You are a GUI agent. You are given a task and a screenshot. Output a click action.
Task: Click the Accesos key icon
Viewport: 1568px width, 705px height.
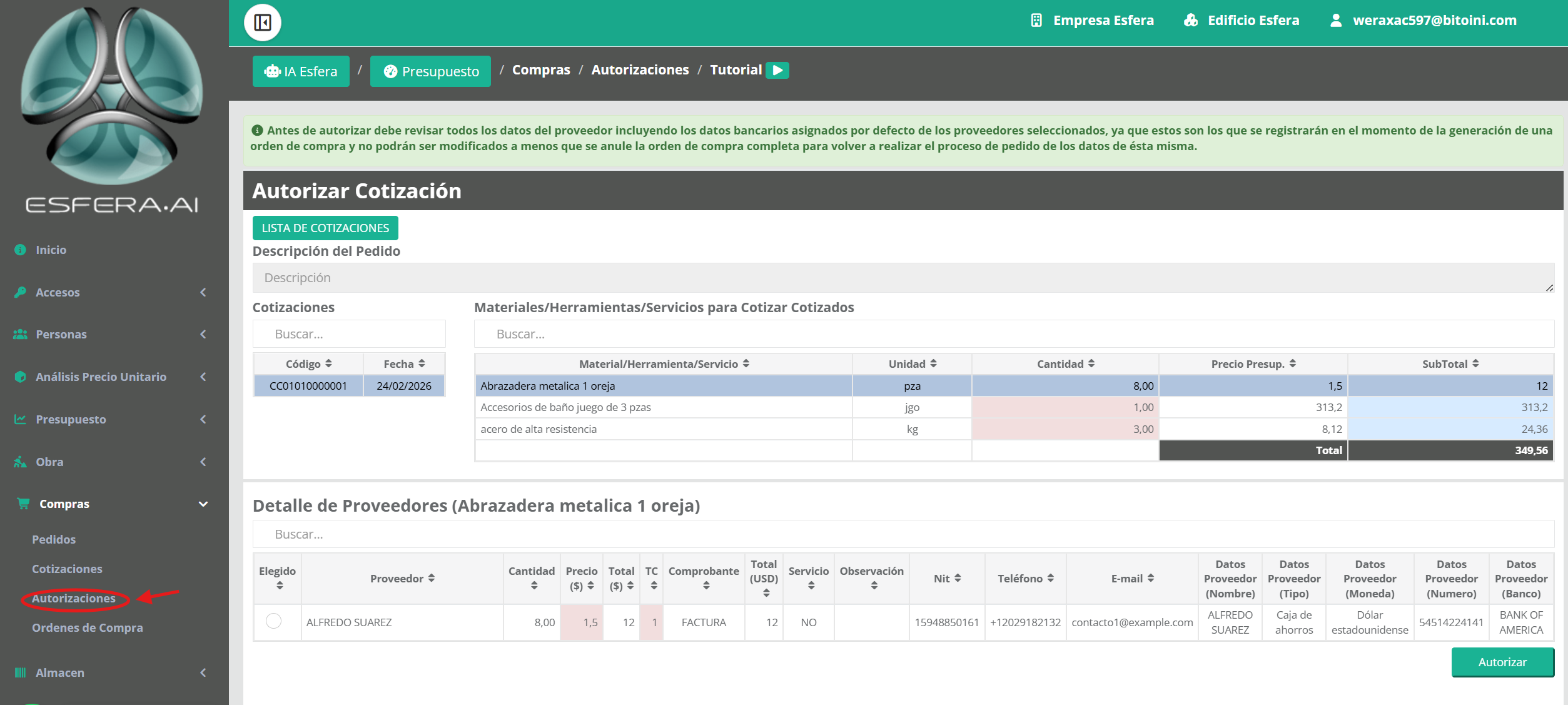tap(21, 292)
